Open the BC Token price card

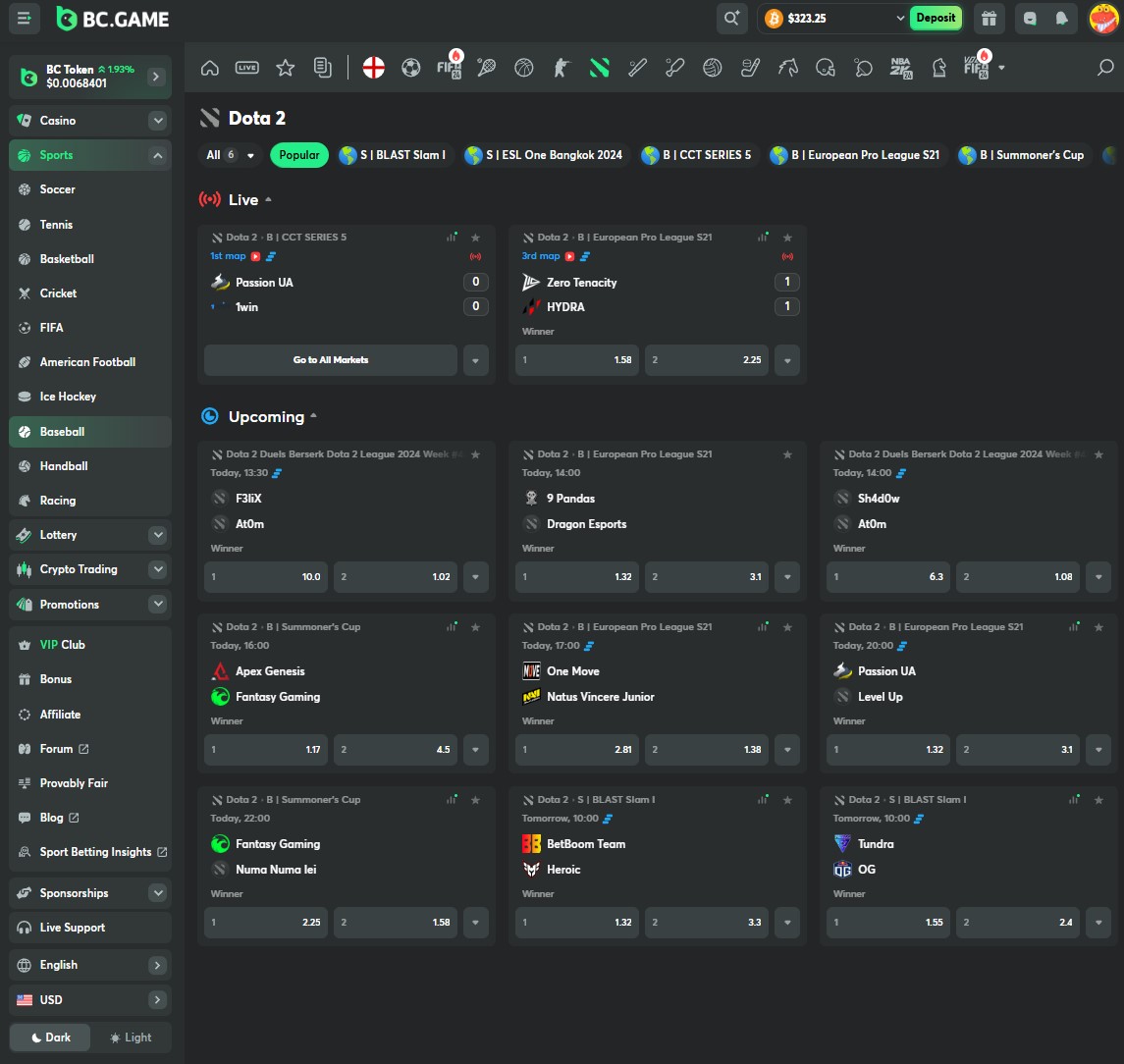point(90,77)
